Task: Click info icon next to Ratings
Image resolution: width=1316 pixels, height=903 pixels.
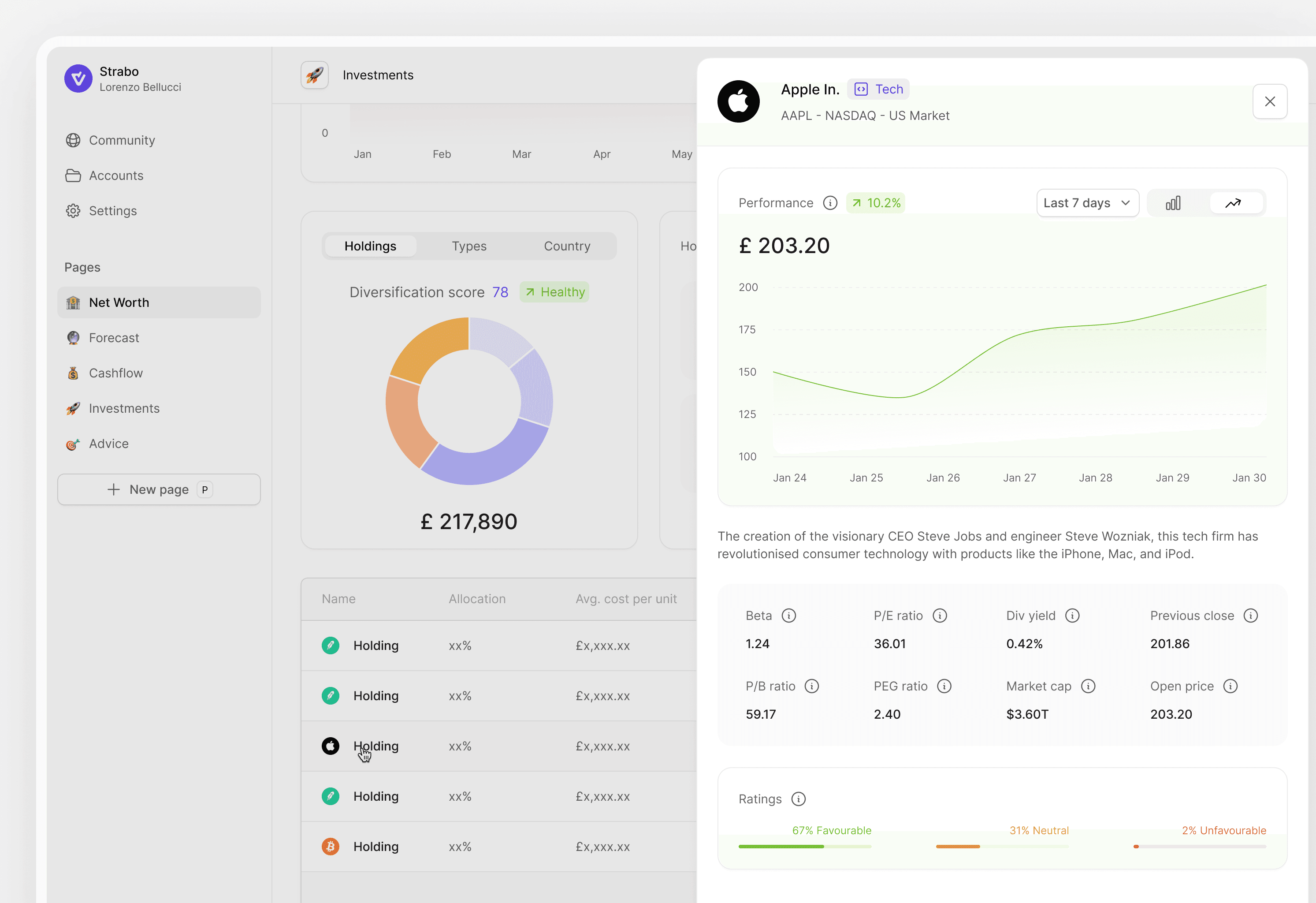Action: pyautogui.click(x=798, y=799)
